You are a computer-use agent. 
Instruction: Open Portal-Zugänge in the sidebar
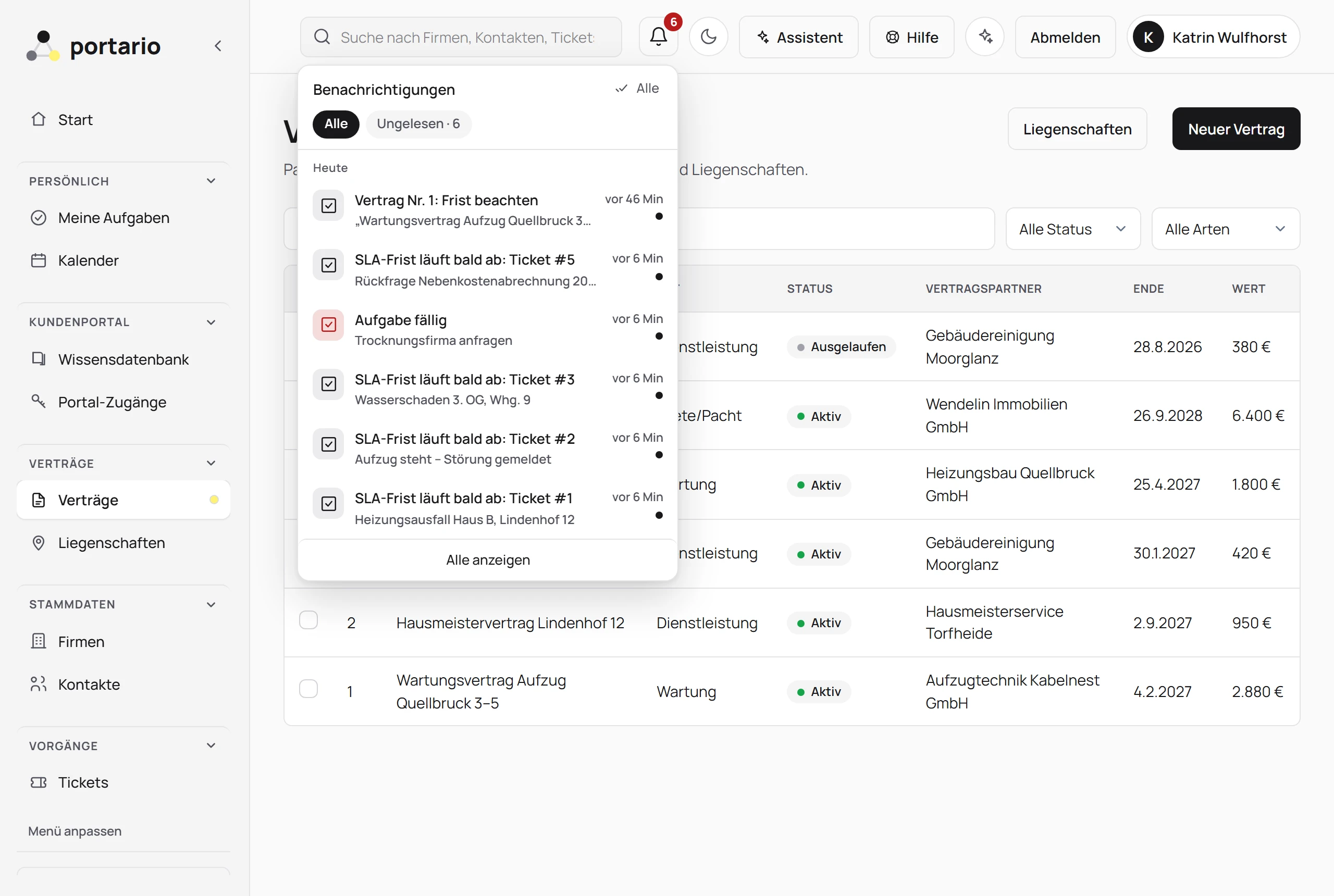pos(123,402)
